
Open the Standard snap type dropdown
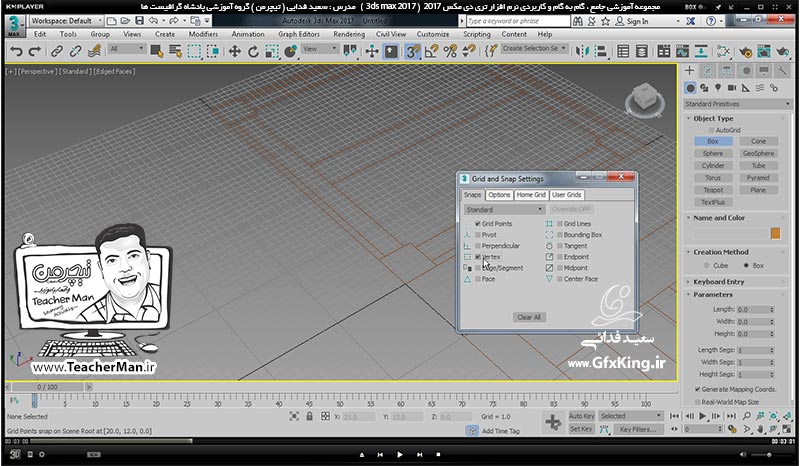504,209
